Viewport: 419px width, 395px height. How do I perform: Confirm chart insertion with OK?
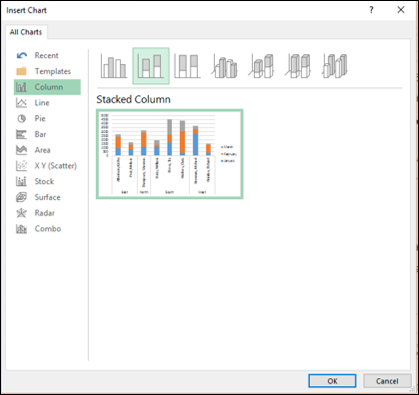pyautogui.click(x=332, y=381)
